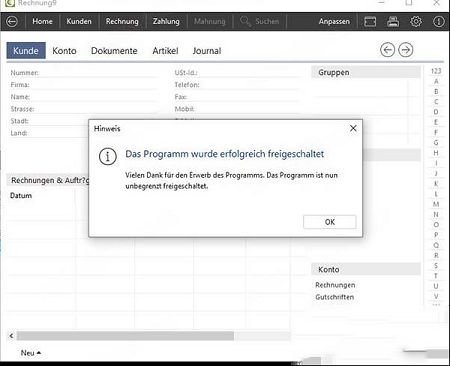This screenshot has height=366, width=450.
Task: Select letter T in alphabet index
Action: 436,276
